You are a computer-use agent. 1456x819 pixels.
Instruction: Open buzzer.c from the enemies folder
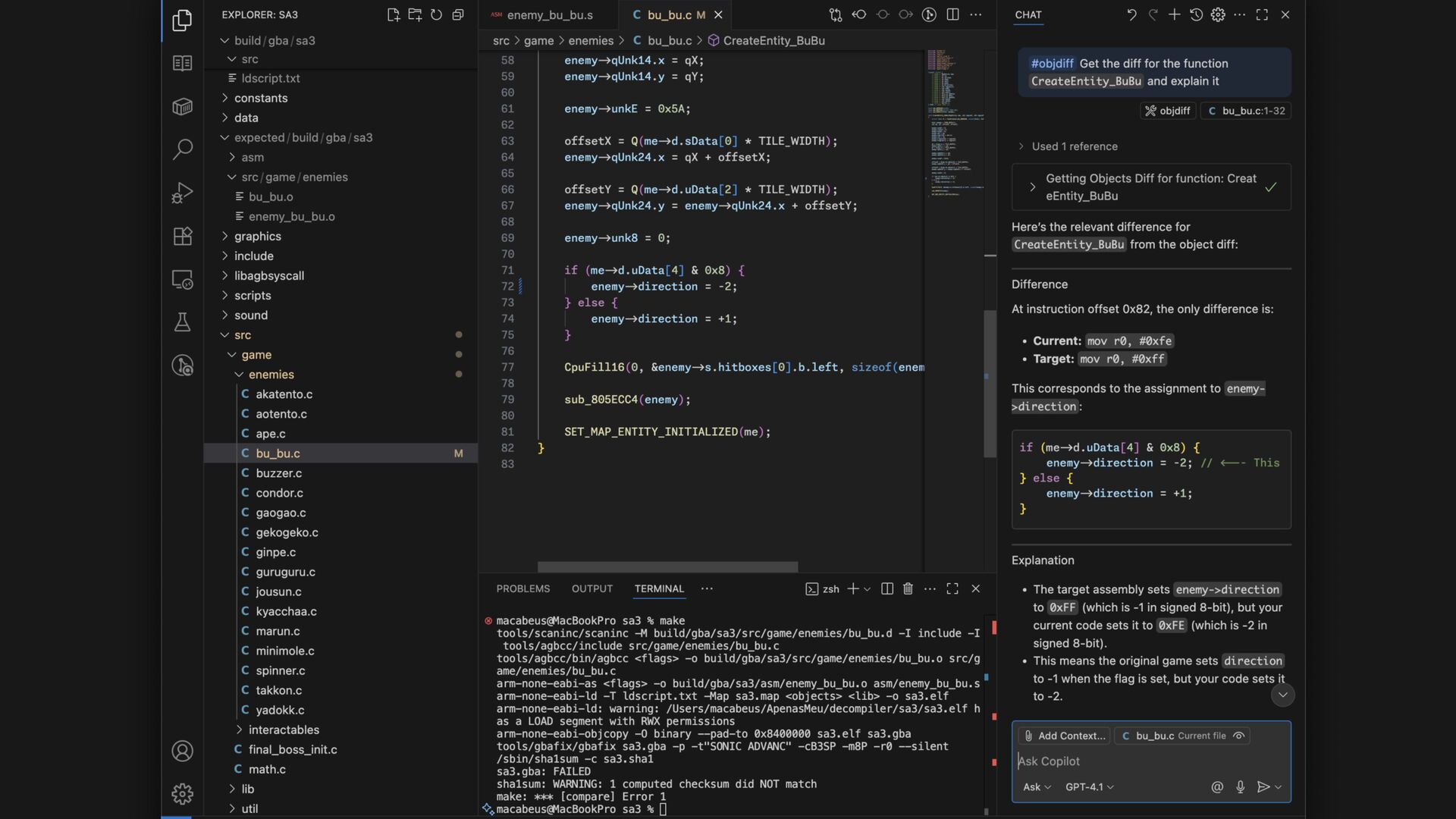click(x=278, y=473)
